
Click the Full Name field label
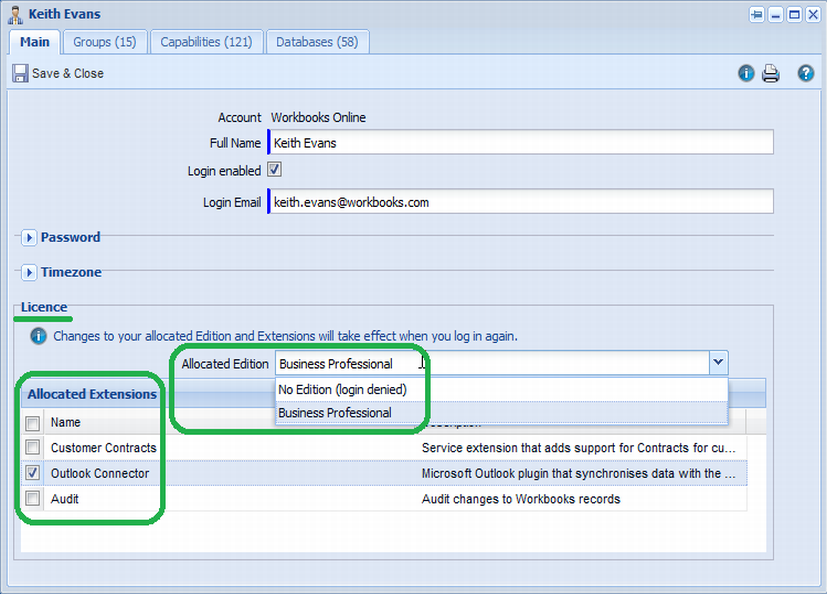(235, 143)
